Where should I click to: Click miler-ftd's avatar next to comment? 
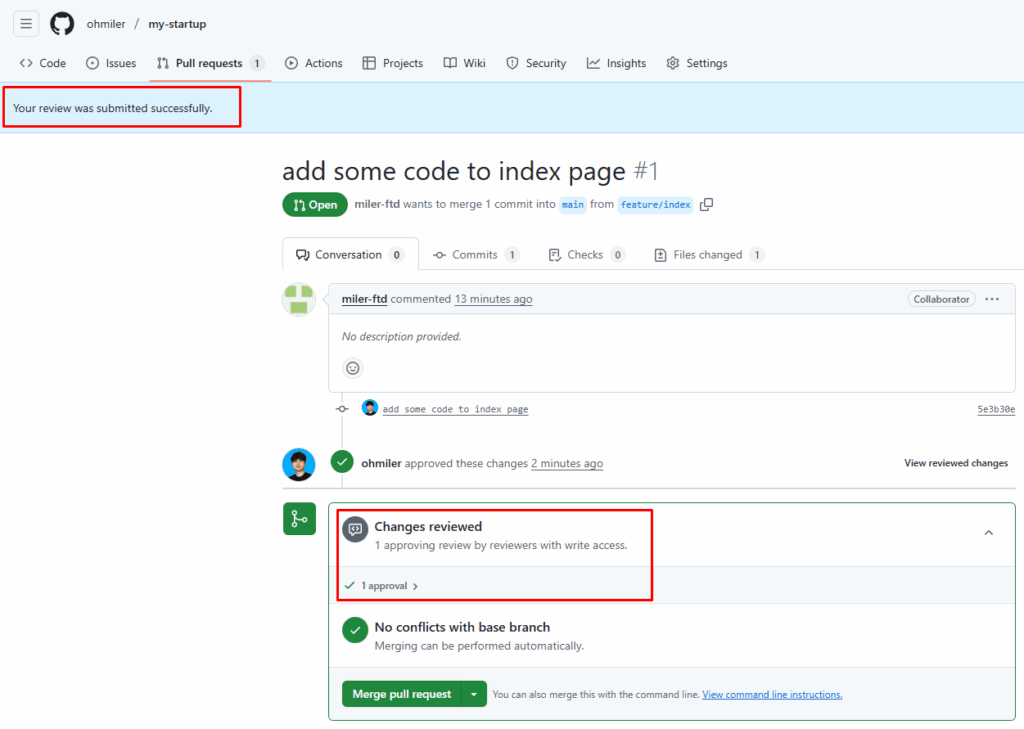pyautogui.click(x=299, y=299)
